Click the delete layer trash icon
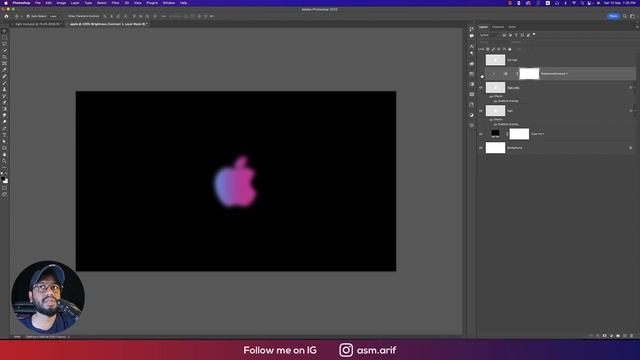The width and height of the screenshot is (640, 360). click(x=631, y=336)
